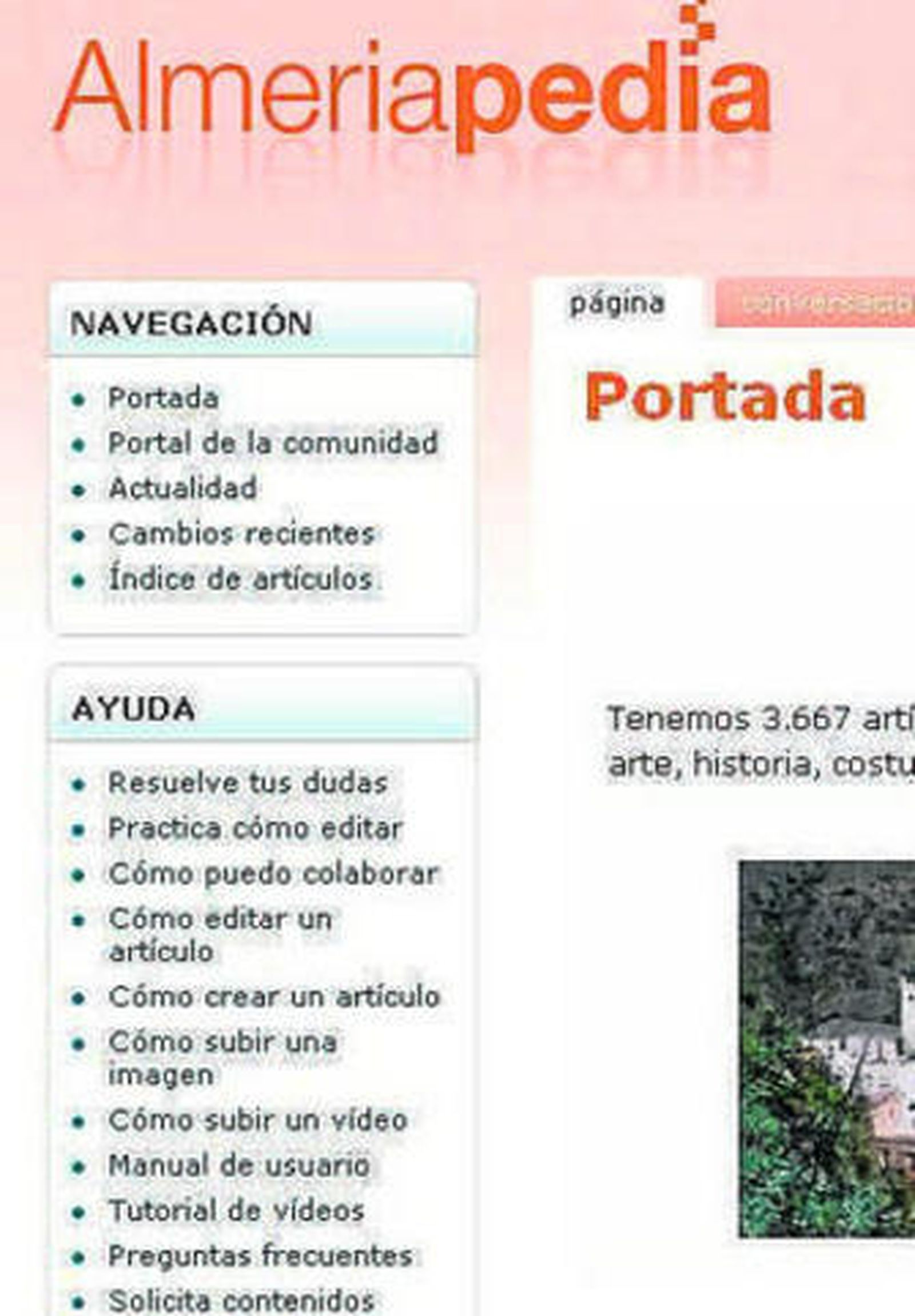Click Cómo subir un vídeo
915x1316 pixels.
tap(258, 1119)
